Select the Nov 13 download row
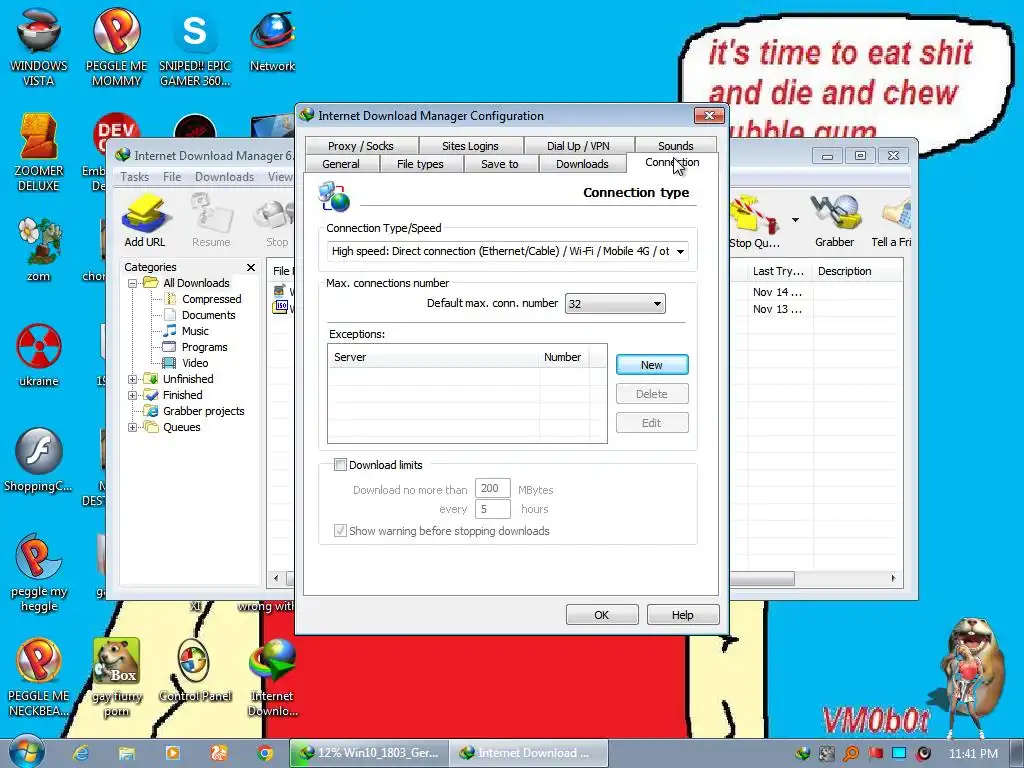The width and height of the screenshot is (1024, 768). click(777, 309)
